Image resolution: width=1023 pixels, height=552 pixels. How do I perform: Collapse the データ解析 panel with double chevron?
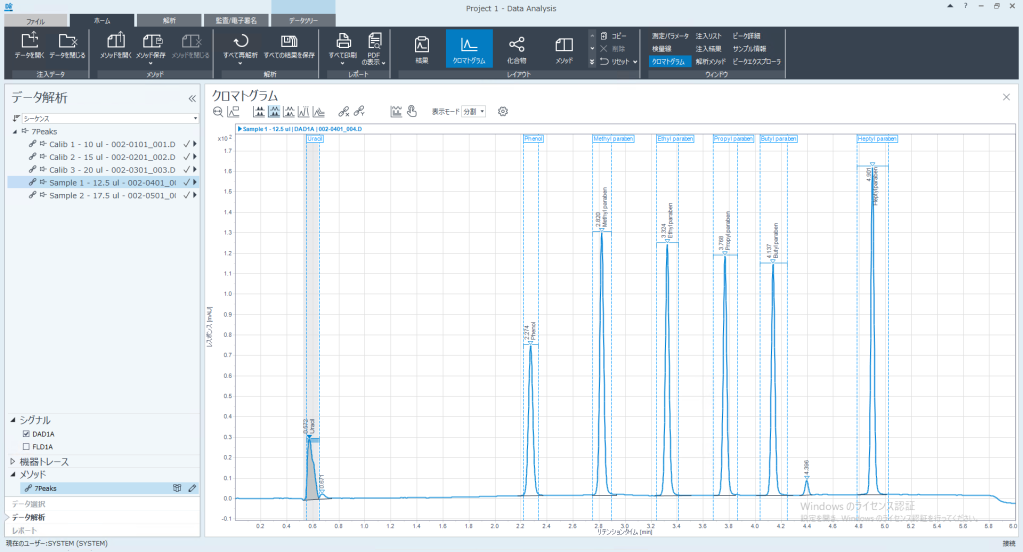click(192, 99)
